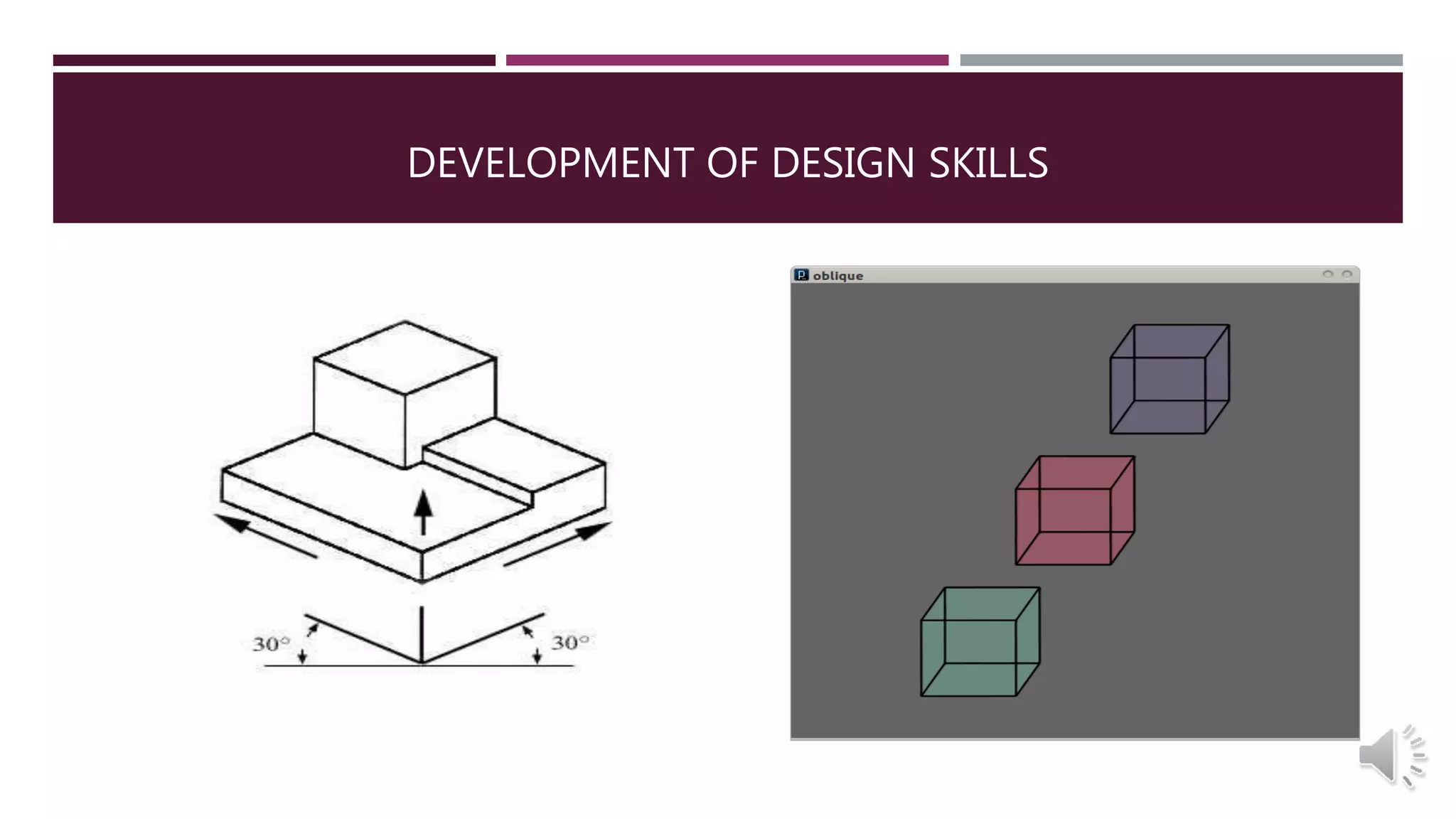Click the 'Development of Design Skills' heading

pyautogui.click(x=727, y=163)
